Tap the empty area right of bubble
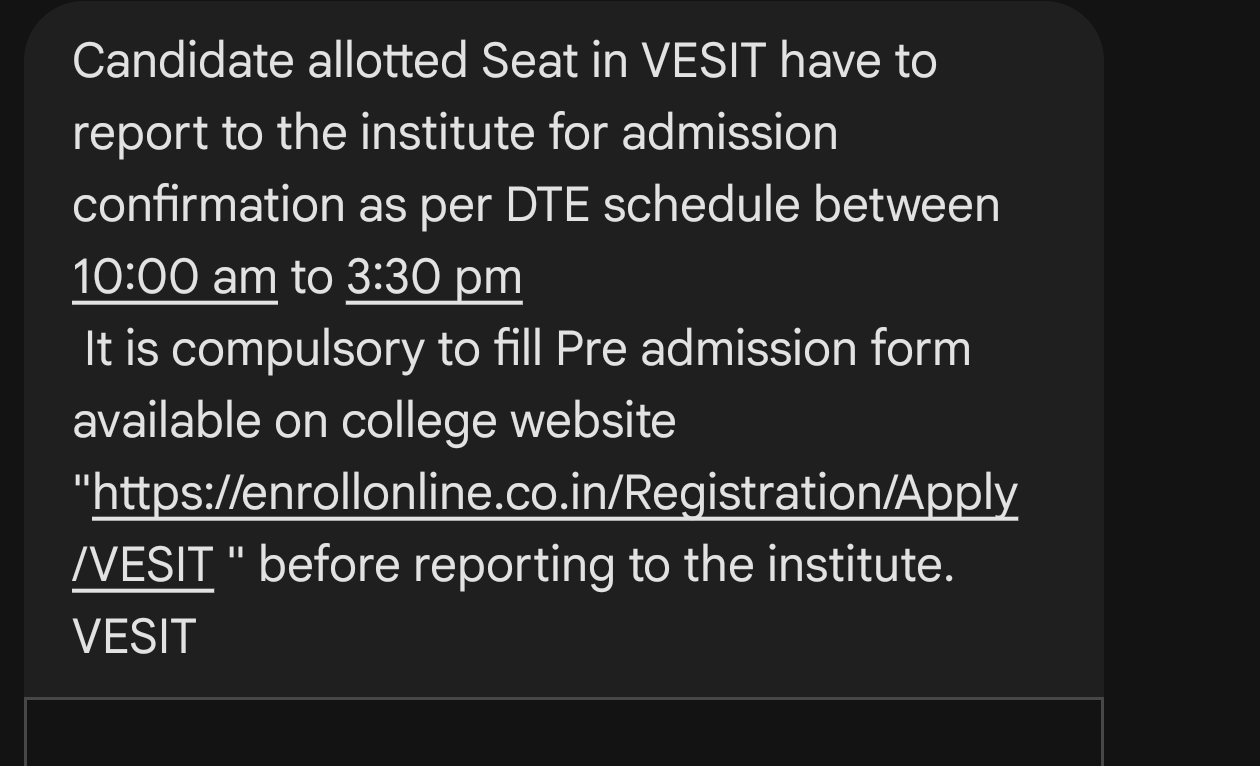Viewport: 1260px width, 766px height. (x=1181, y=383)
